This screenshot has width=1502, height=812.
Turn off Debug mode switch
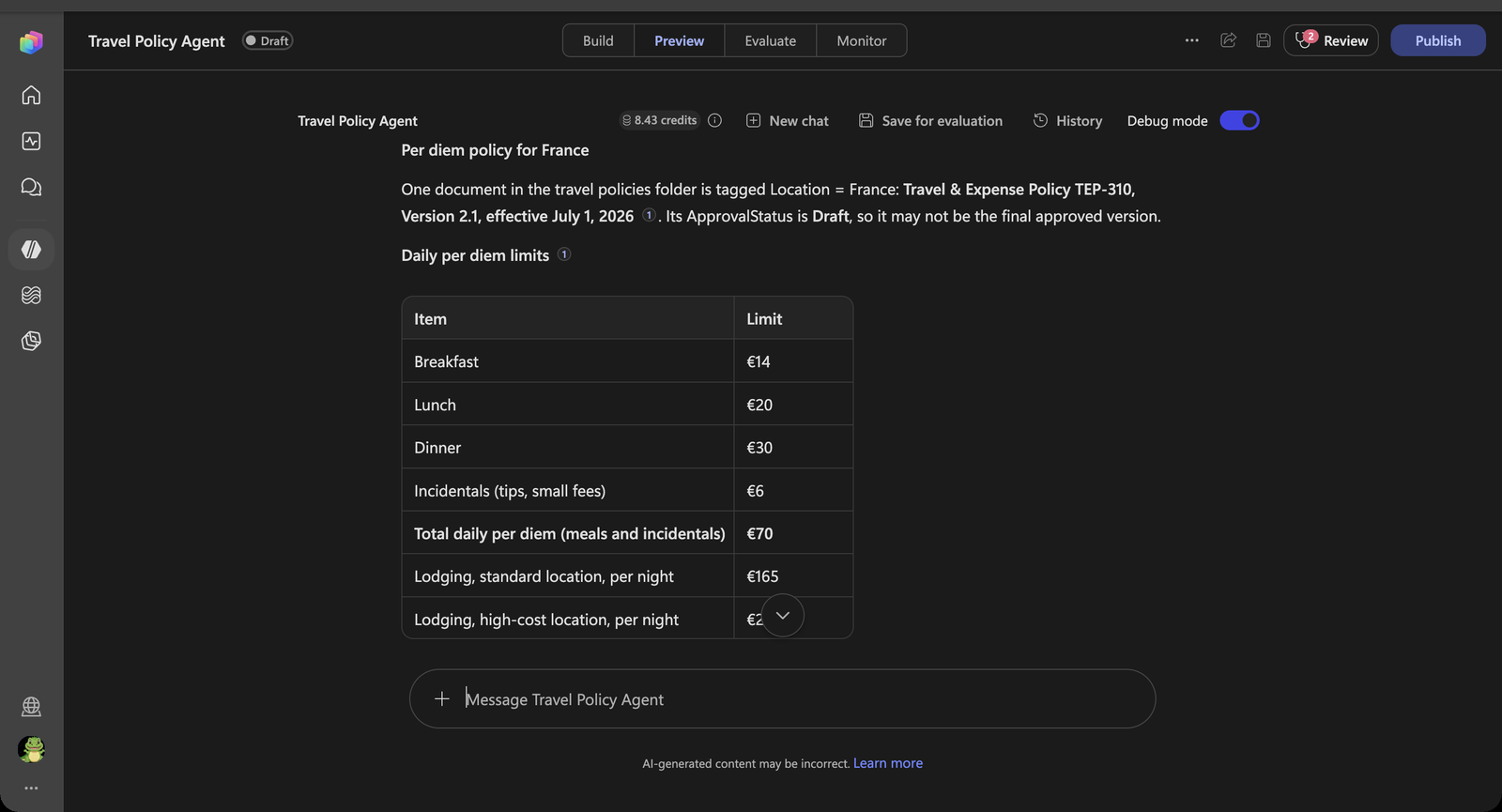[1239, 120]
